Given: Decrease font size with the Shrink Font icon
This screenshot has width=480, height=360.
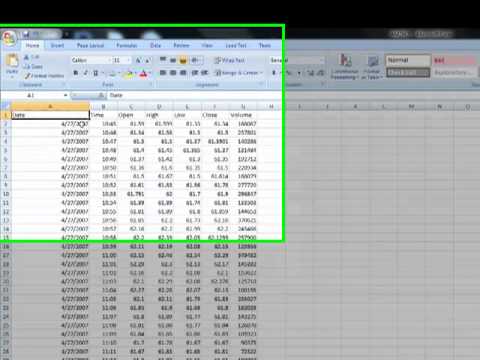Looking at the screenshot, I should pyautogui.click(x=147, y=60).
